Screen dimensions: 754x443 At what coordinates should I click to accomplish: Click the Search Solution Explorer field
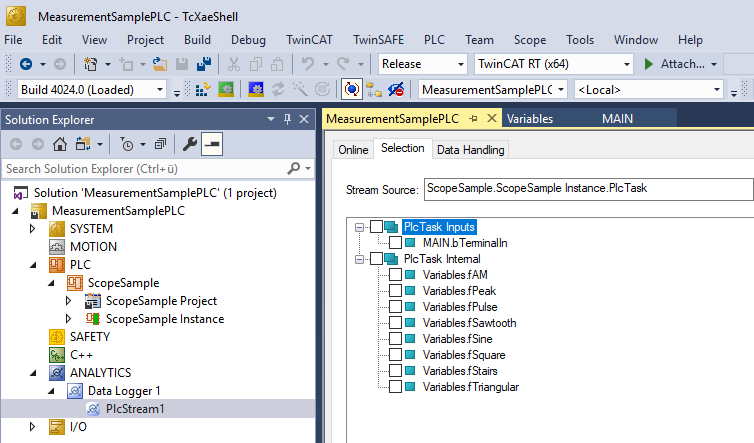(x=144, y=169)
